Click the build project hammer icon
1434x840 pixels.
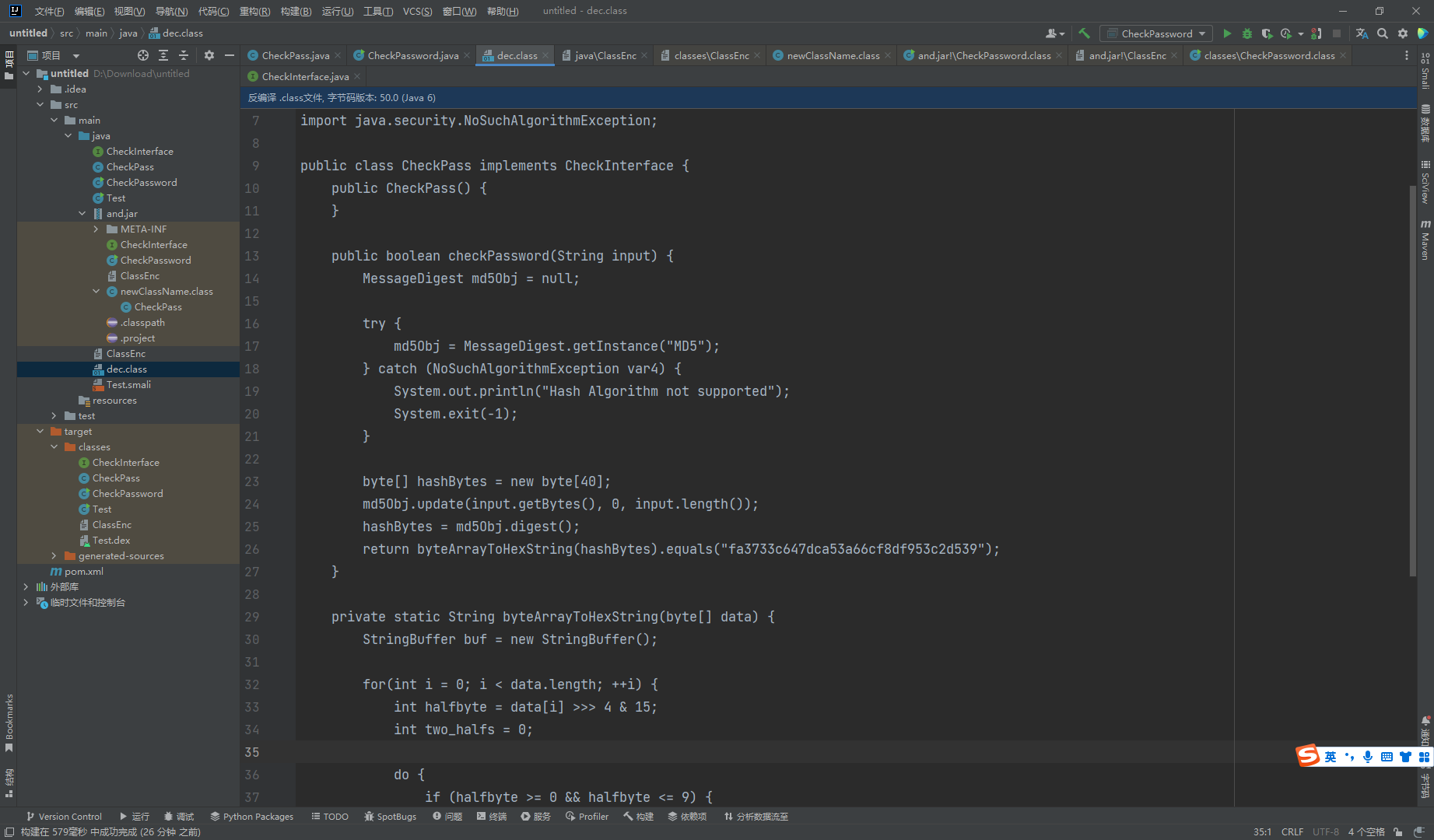[x=1084, y=33]
